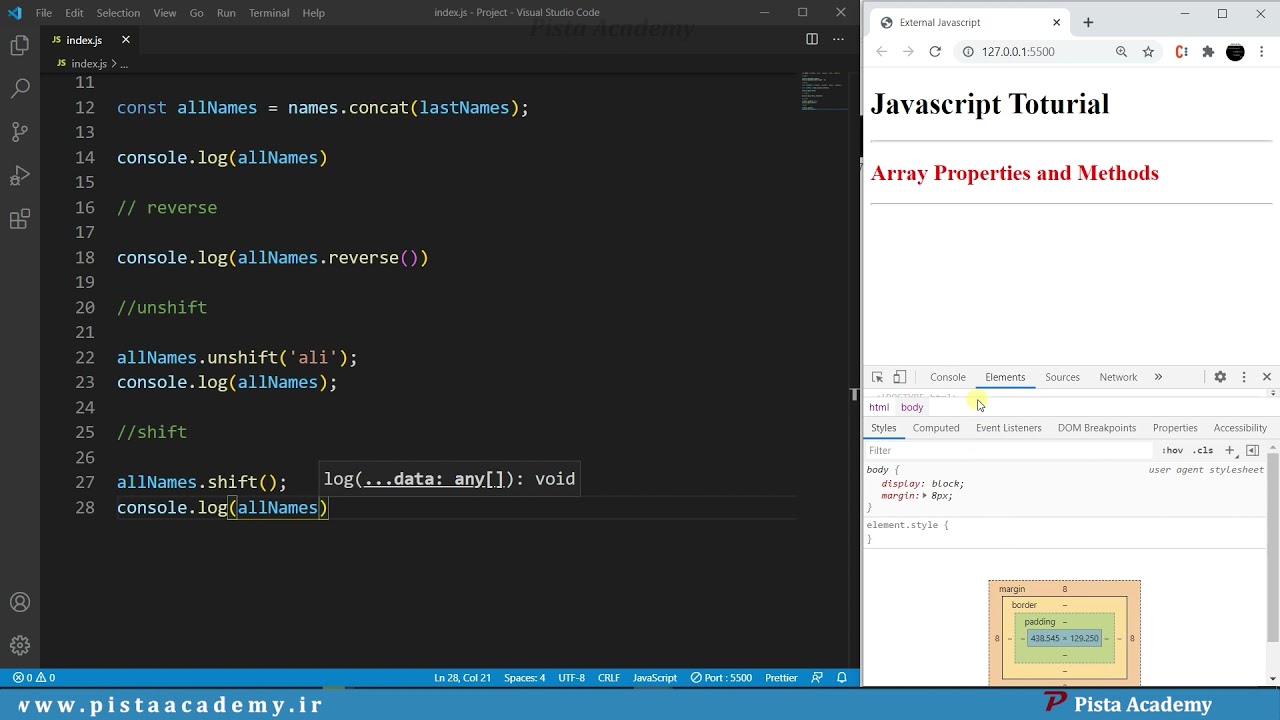Screen dimensions: 1280x720
Task: Activate the DevTools inspect element picker
Action: click(x=877, y=377)
